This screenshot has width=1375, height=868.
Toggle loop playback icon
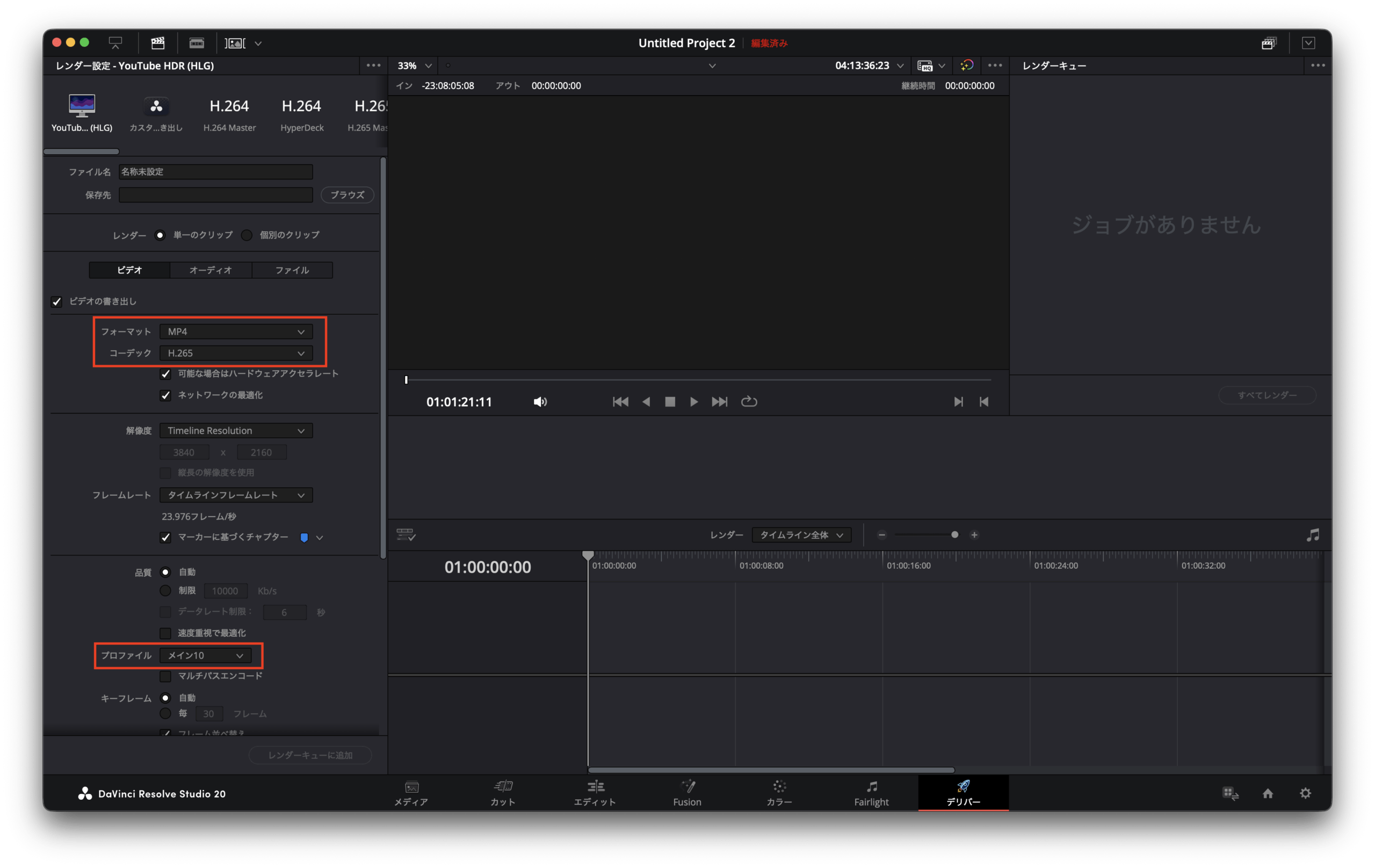tap(749, 402)
